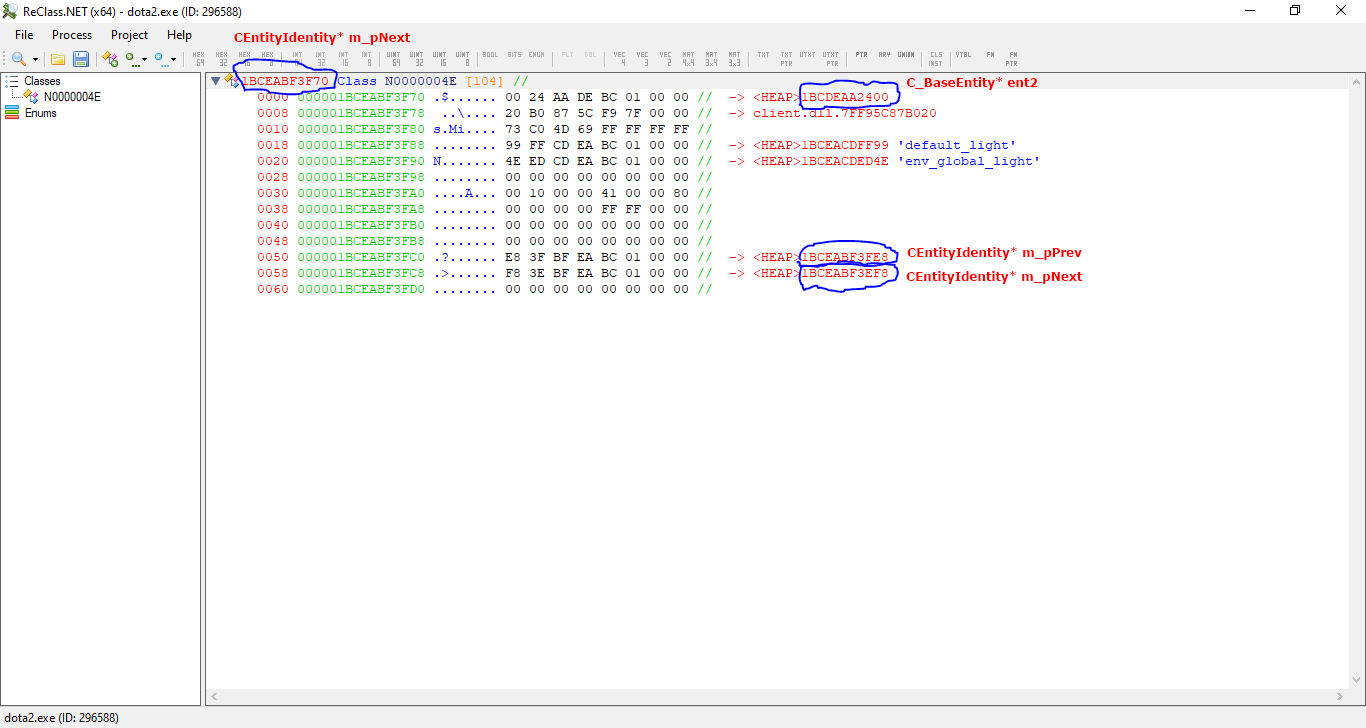Screen dimensions: 1366x728
Task: Save the project with the floppy icon
Action: click(x=81, y=59)
